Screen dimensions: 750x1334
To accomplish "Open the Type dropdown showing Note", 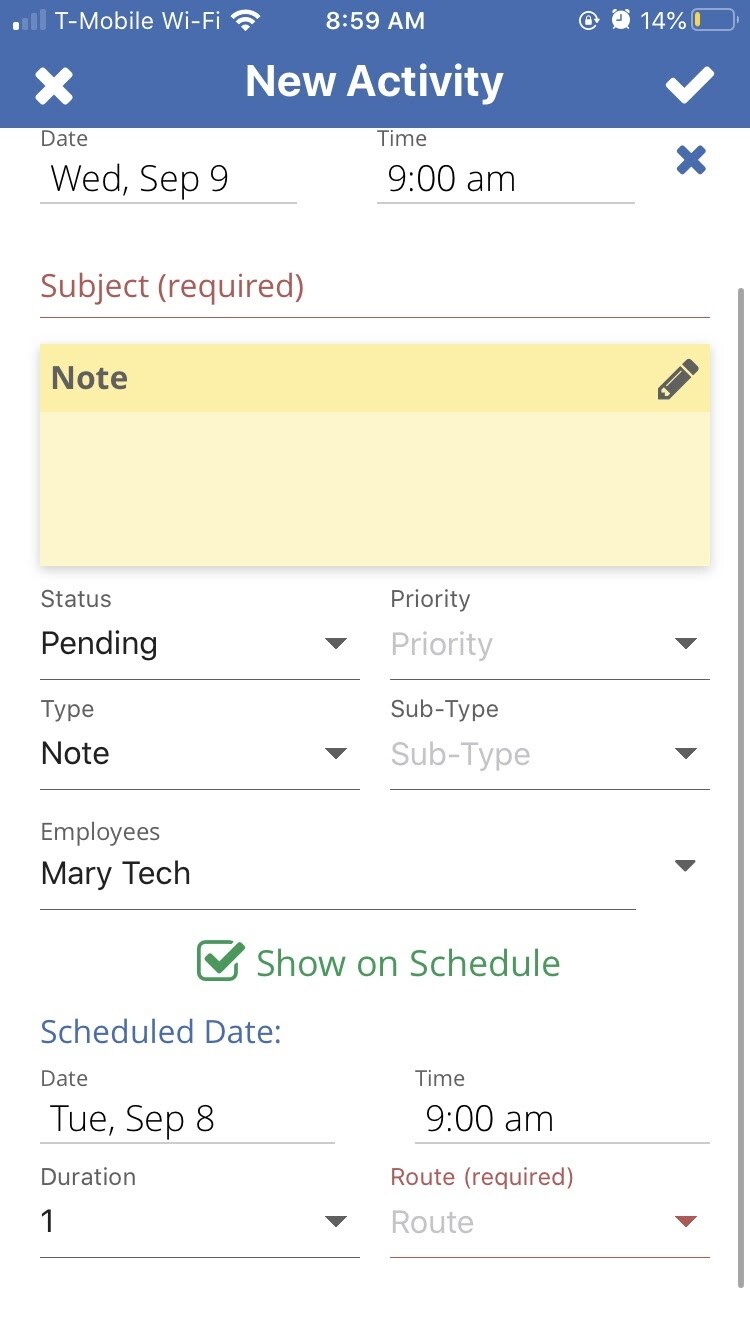I will point(199,754).
